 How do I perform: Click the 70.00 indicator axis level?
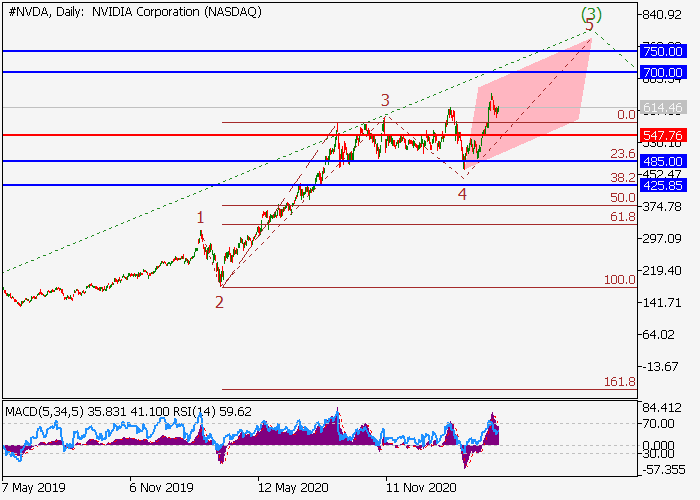[659, 423]
